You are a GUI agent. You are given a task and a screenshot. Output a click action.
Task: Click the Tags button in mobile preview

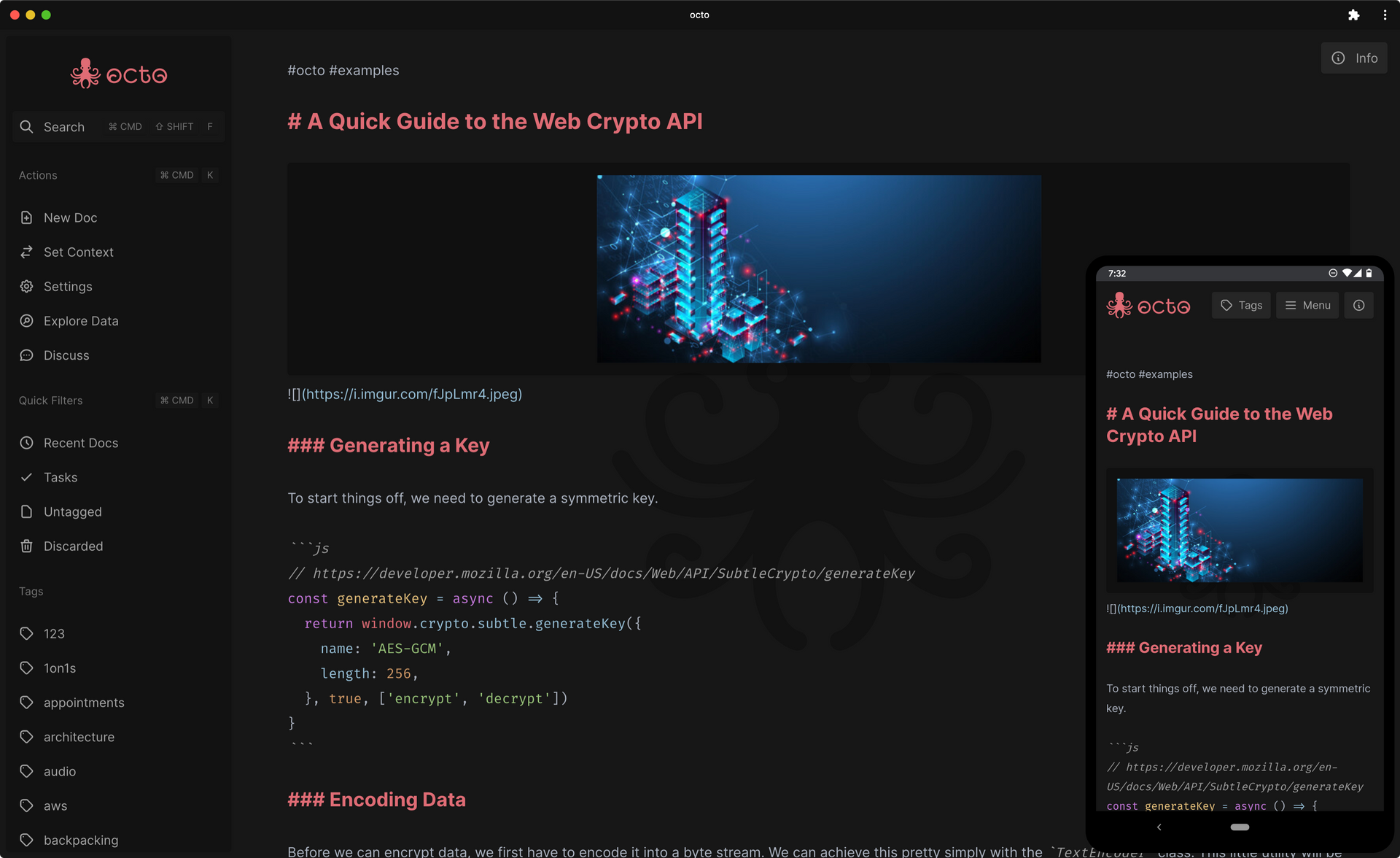[x=1241, y=306]
